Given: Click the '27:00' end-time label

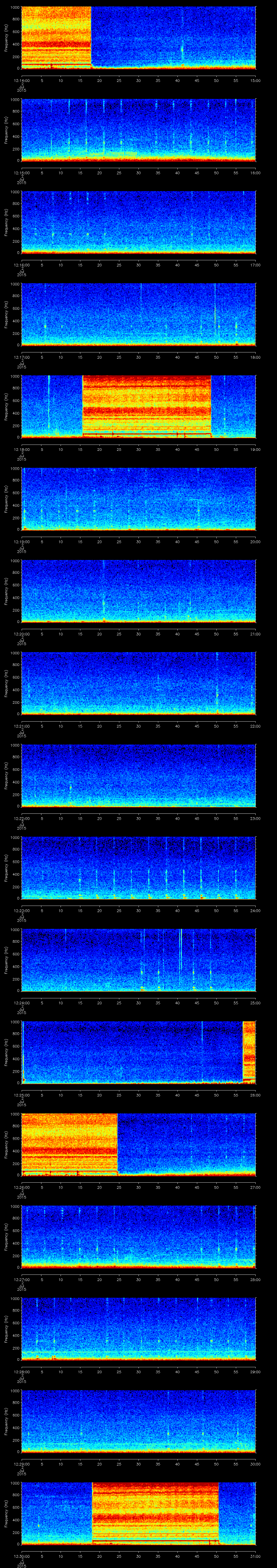Looking at the screenshot, I should (256, 1187).
